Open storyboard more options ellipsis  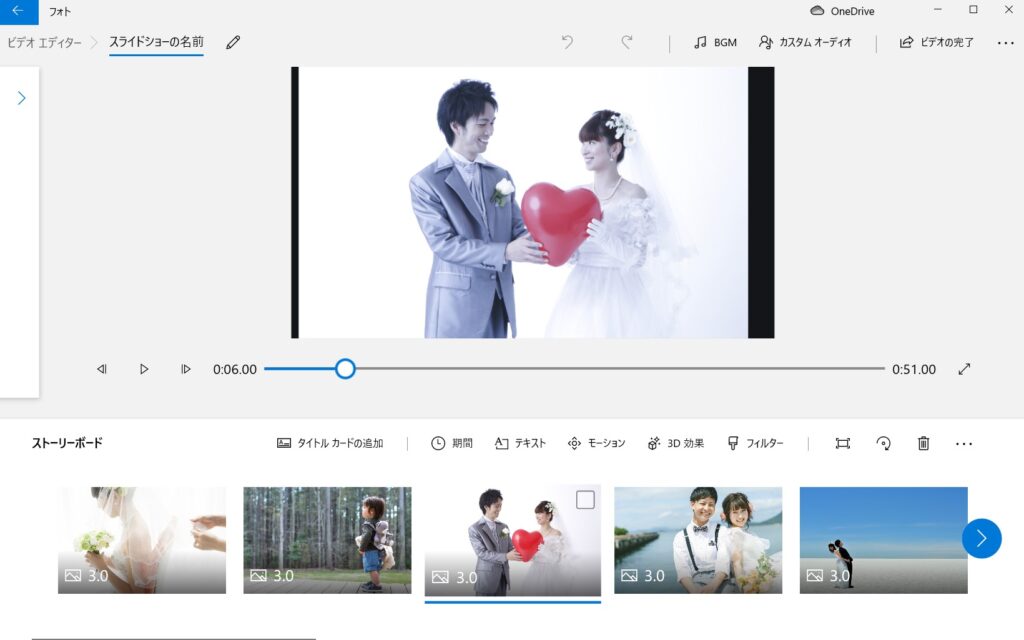click(964, 443)
